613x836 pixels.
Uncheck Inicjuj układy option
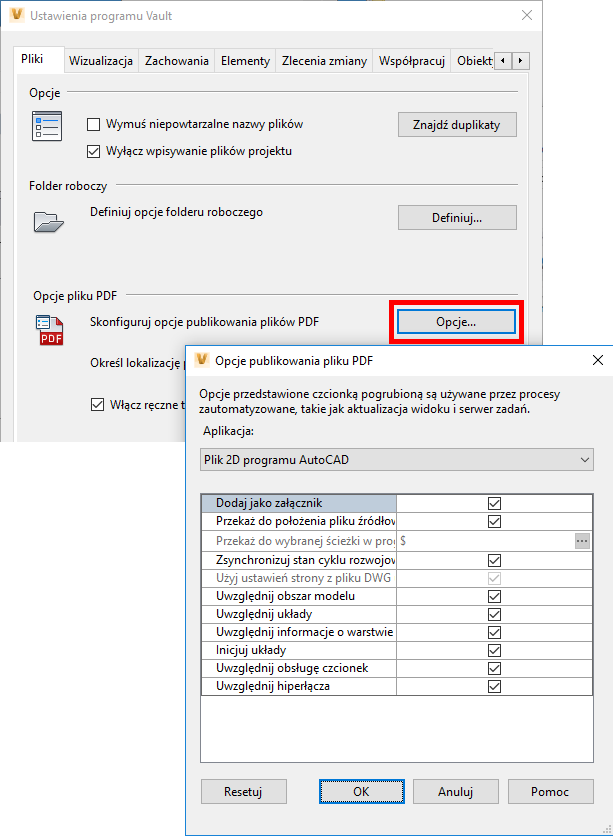pyautogui.click(x=494, y=650)
